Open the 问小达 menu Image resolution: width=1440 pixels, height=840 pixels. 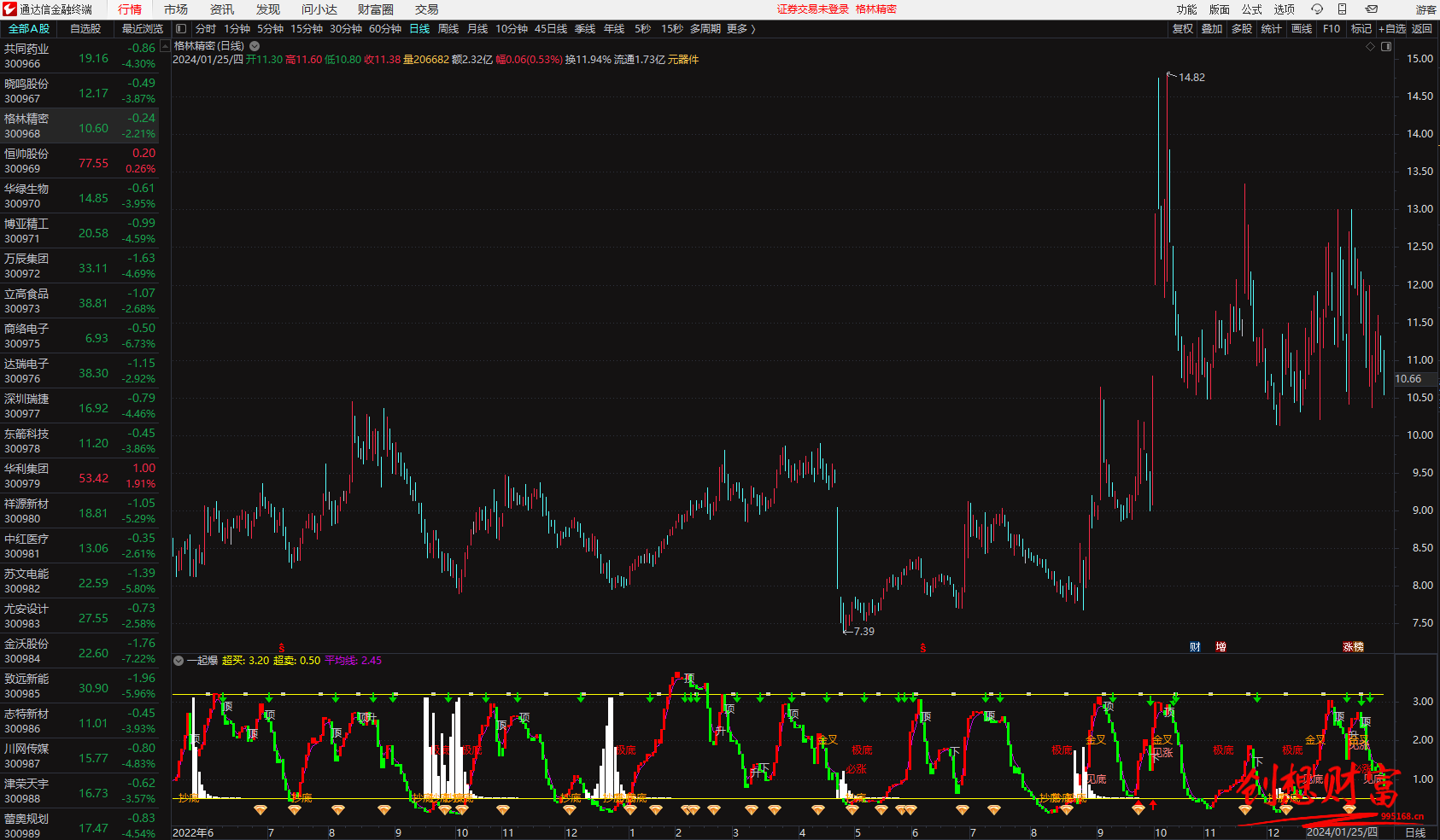[319, 9]
